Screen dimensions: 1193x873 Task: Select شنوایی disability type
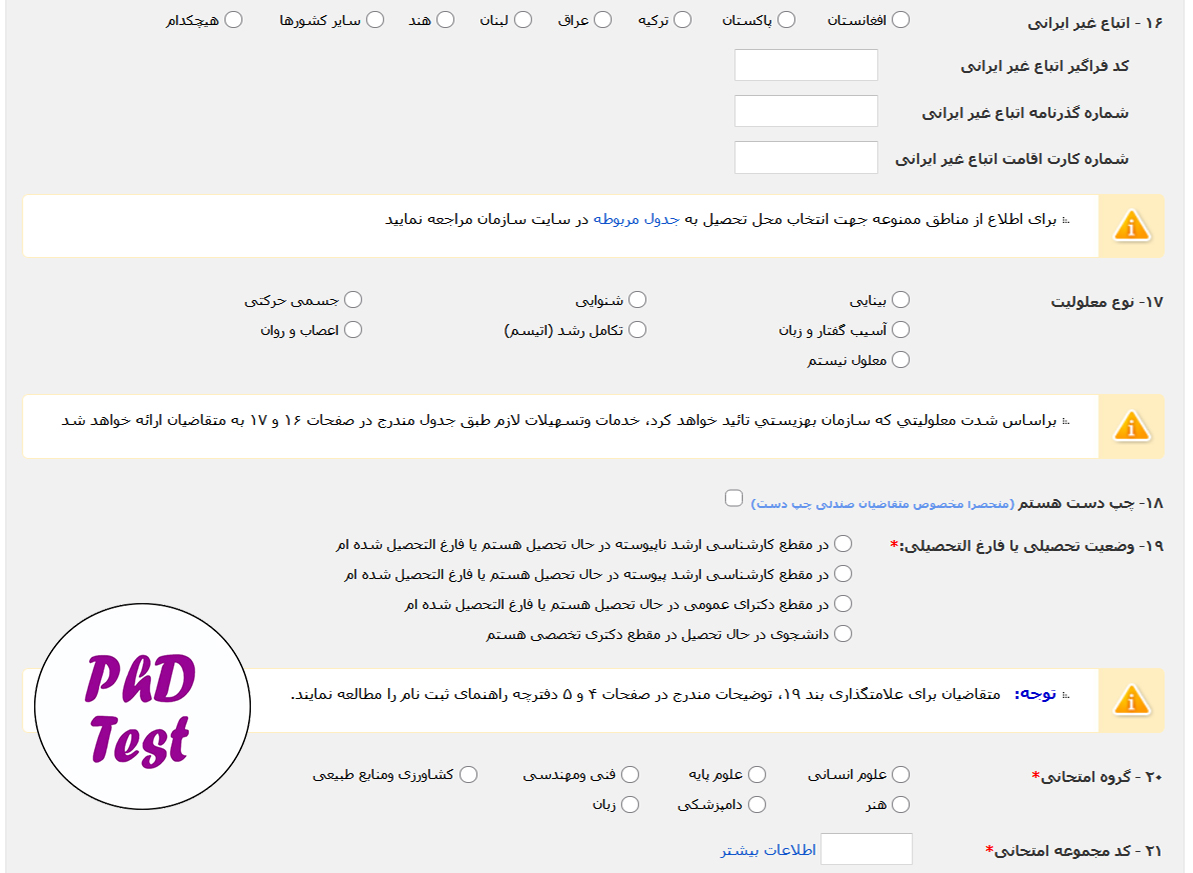[x=638, y=300]
